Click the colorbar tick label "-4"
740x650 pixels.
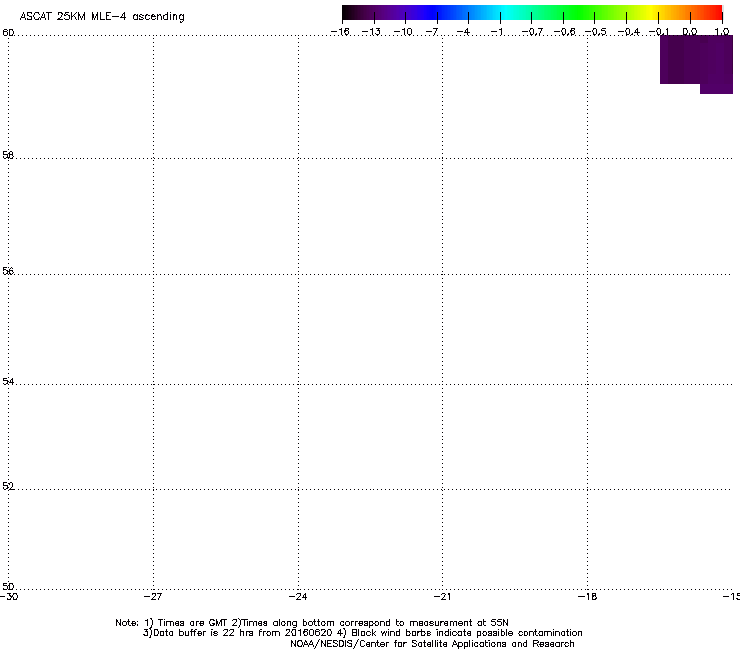464,32
